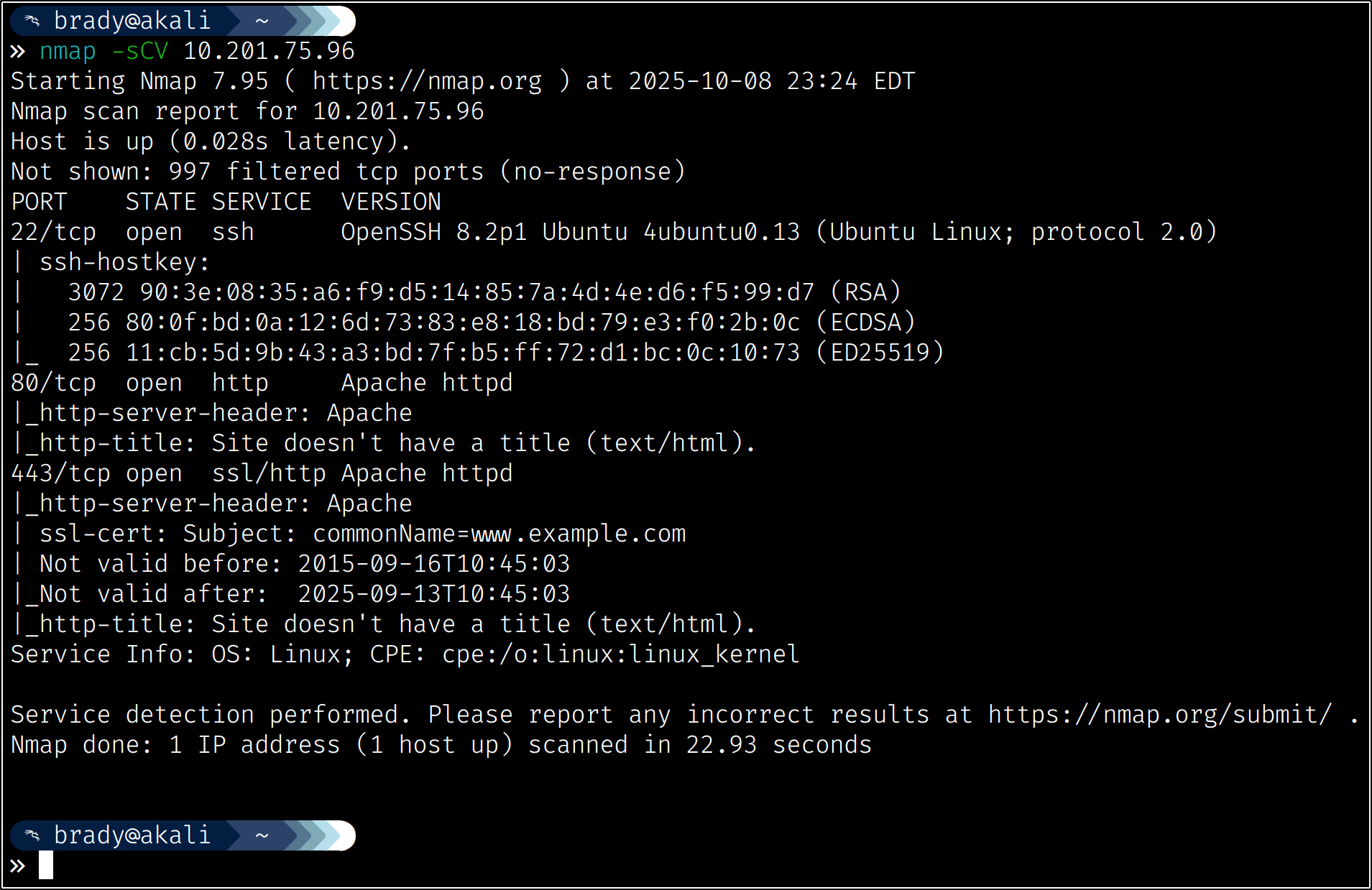1372x890 pixels.
Task: Click the 80/tcp port entry
Action: (53, 383)
